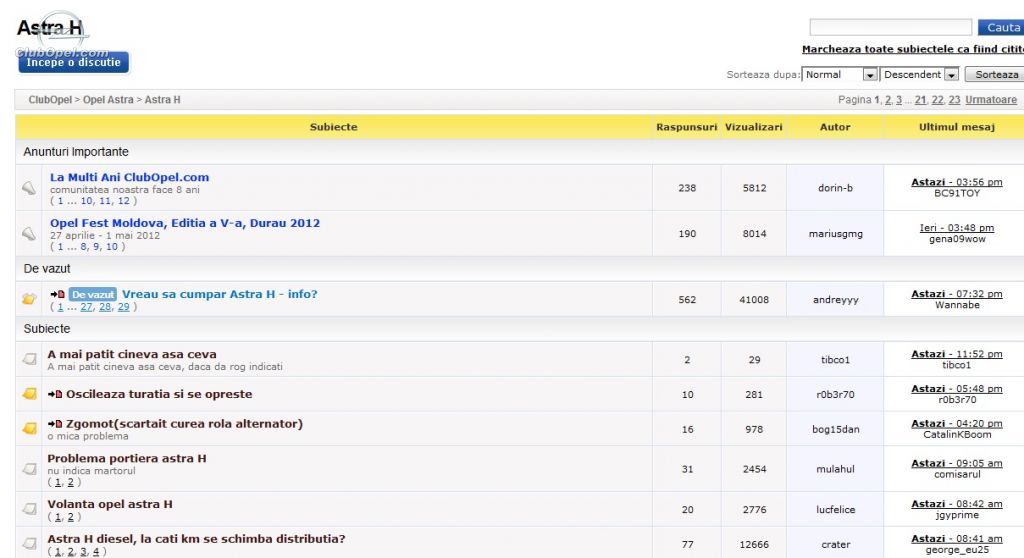This screenshot has height=558, width=1024.
Task: Open Volanta opel astra H thread
Action: pos(110,504)
